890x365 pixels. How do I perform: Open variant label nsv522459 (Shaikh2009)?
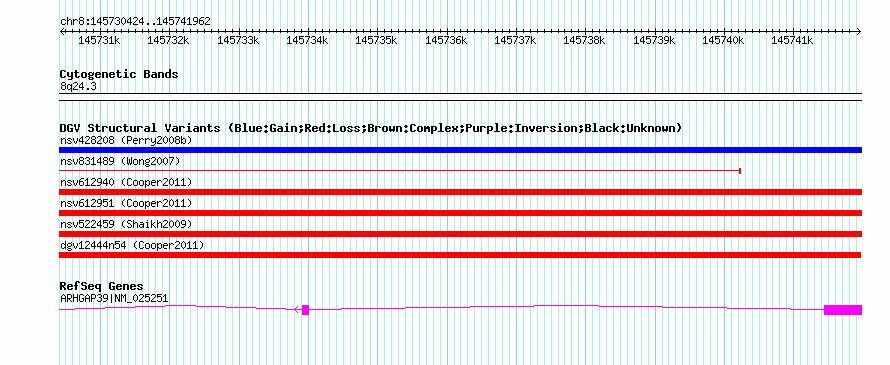(126, 224)
